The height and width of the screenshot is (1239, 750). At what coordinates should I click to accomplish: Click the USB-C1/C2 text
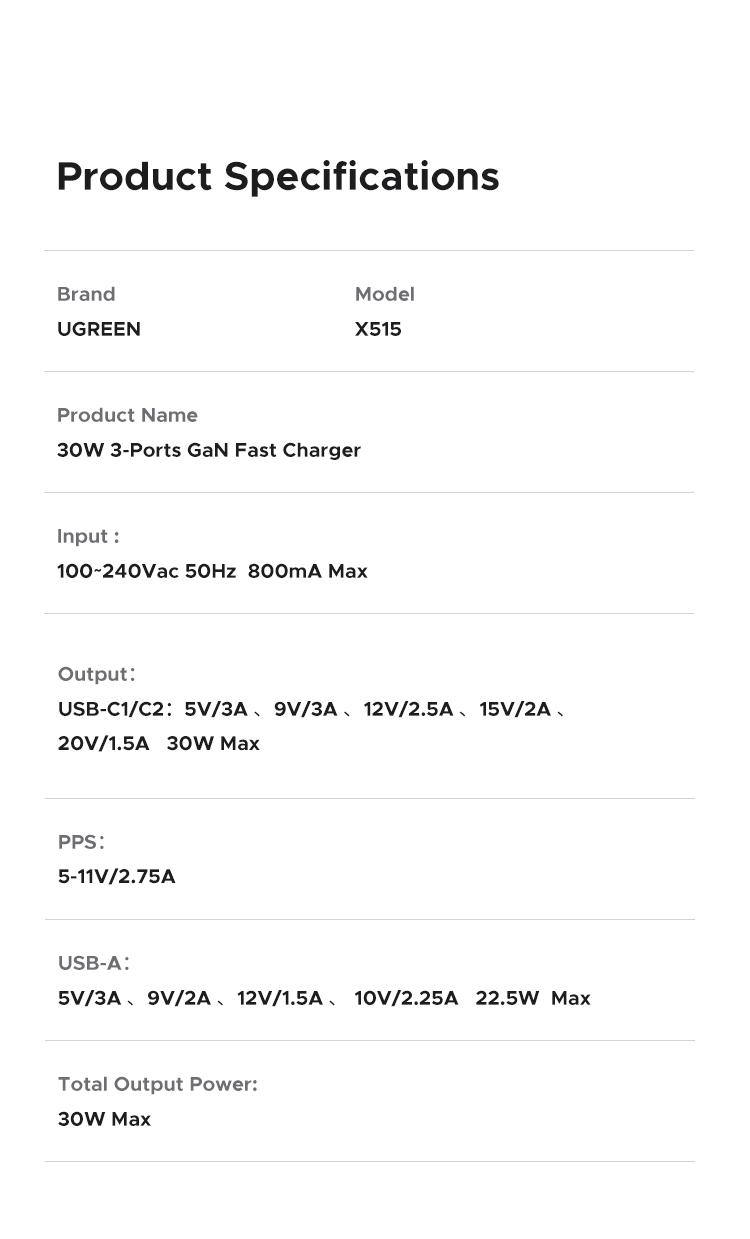tap(110, 709)
